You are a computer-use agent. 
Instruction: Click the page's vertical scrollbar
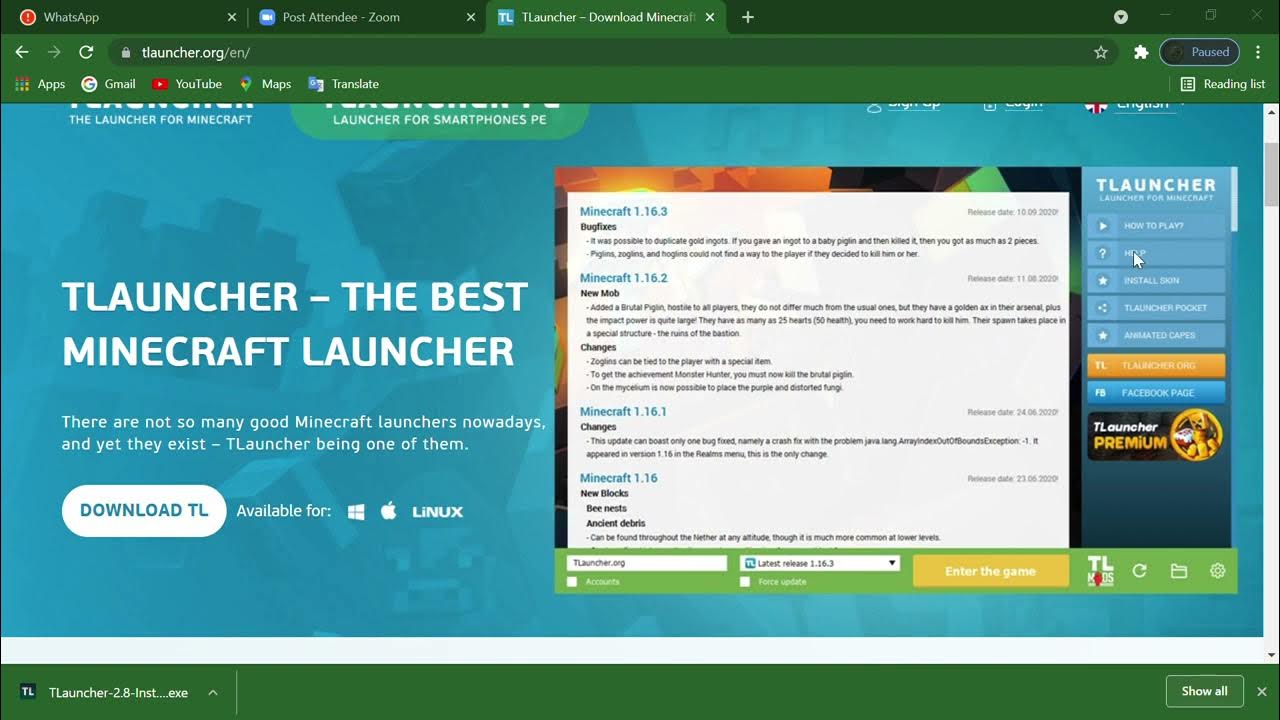[1271, 175]
